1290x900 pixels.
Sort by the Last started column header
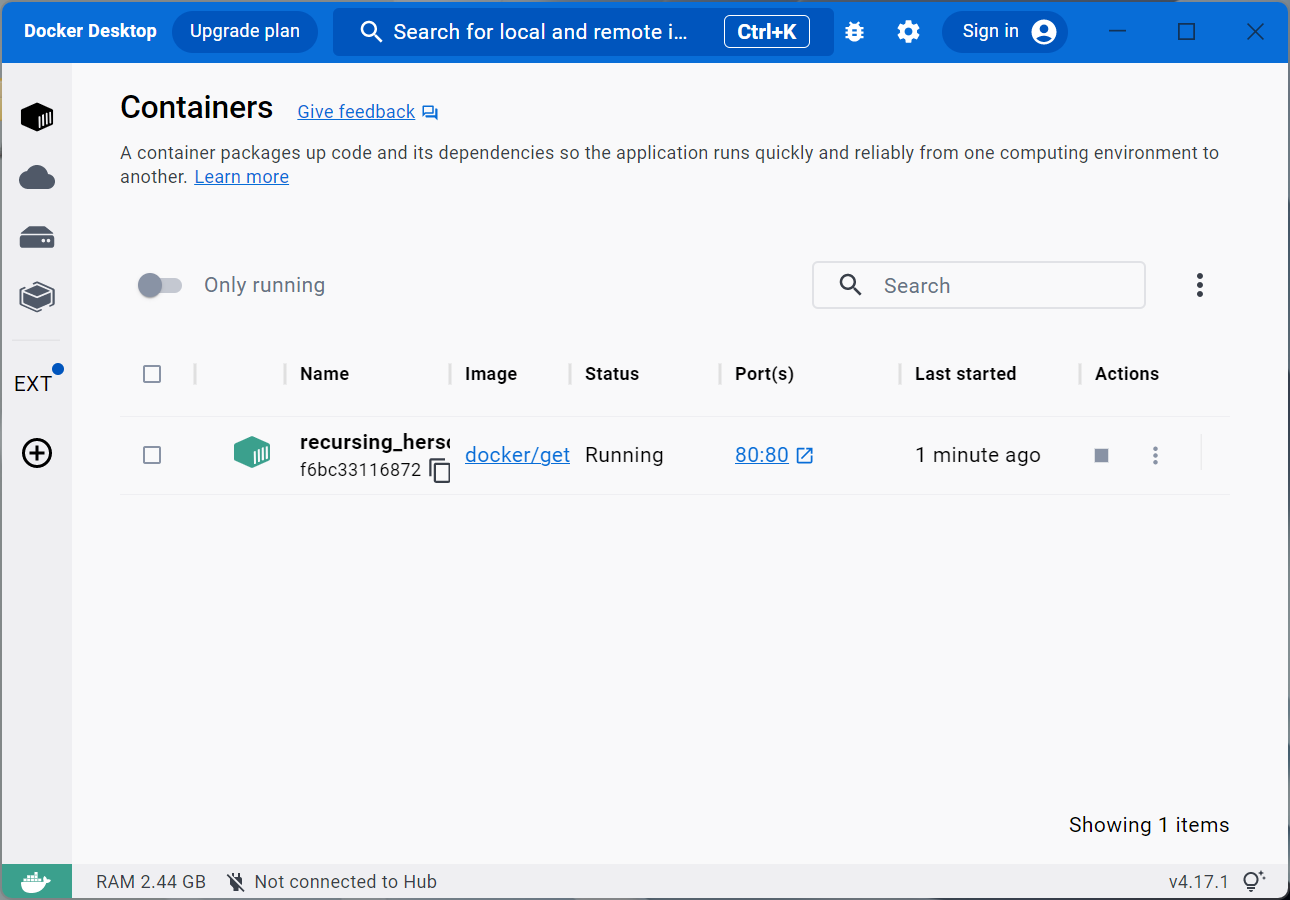point(965,374)
